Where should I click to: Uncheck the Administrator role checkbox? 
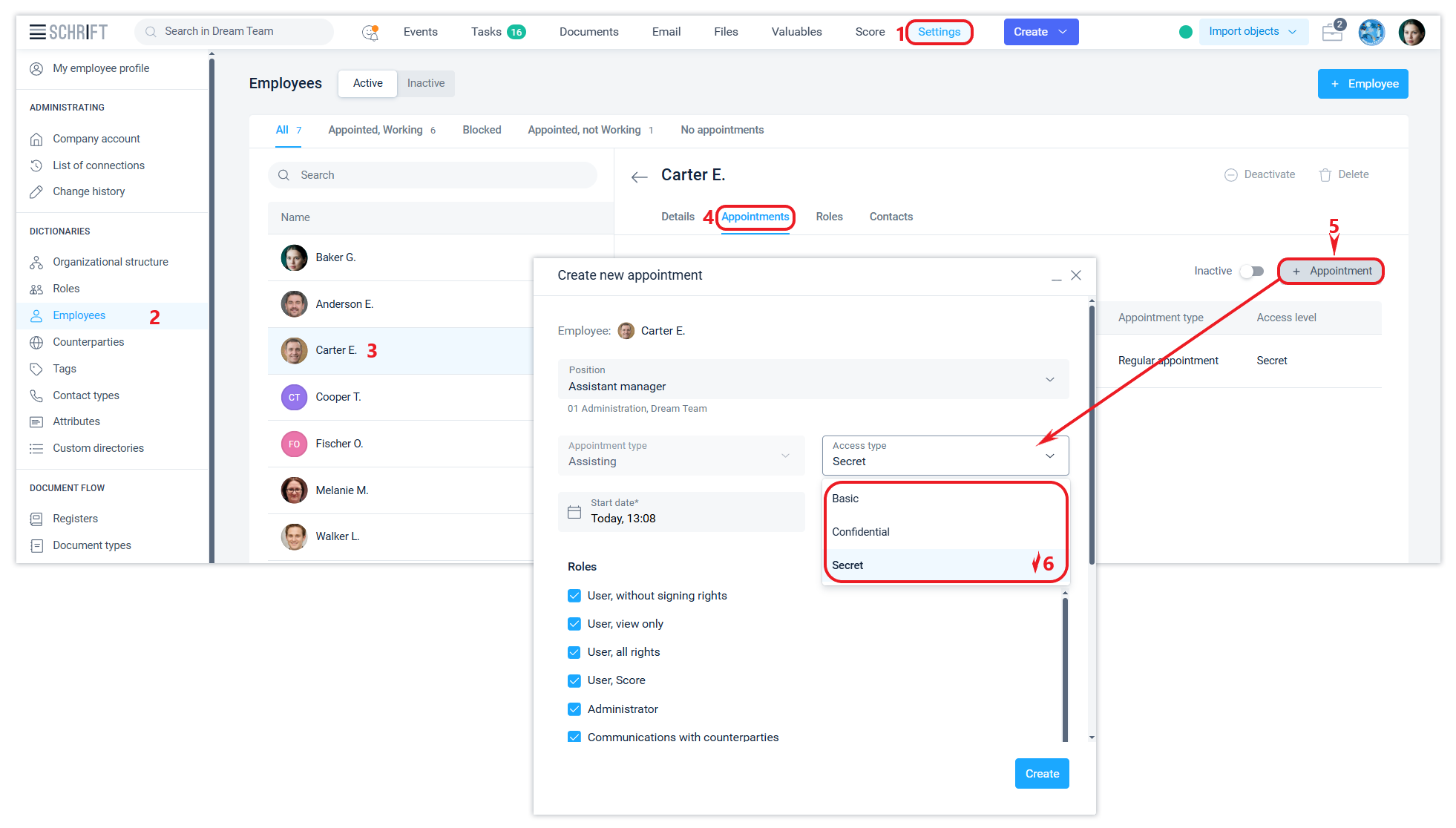[574, 709]
